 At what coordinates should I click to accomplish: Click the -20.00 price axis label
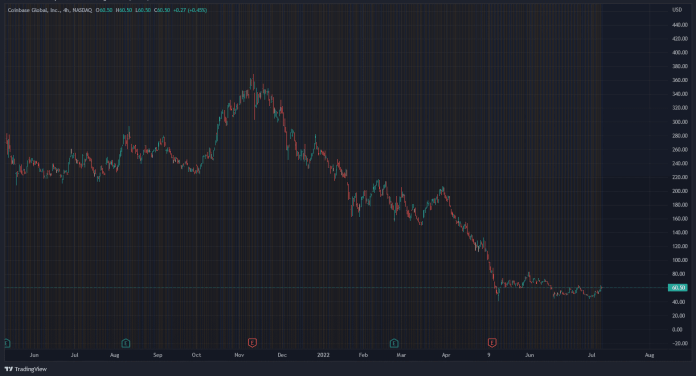pyautogui.click(x=680, y=343)
